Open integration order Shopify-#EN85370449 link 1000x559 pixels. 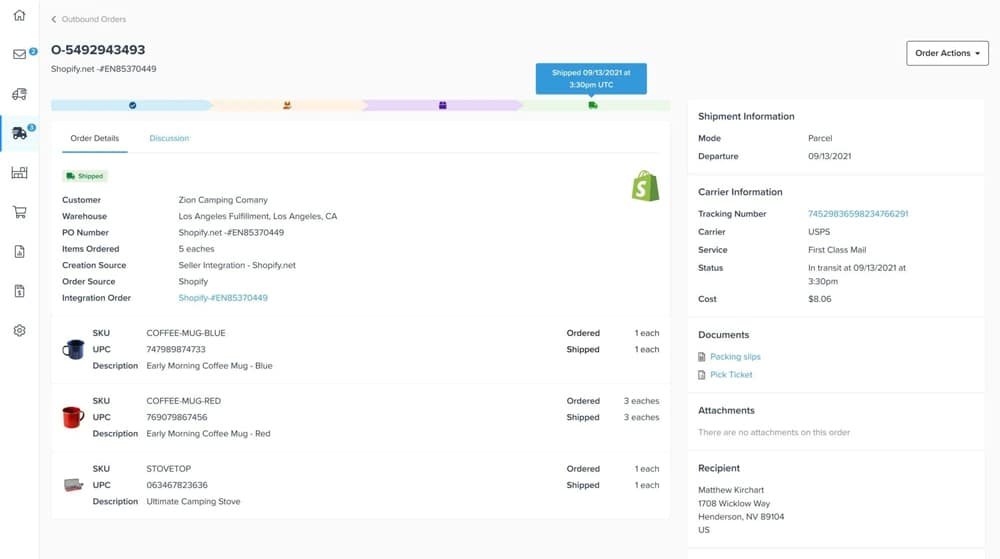(x=223, y=298)
